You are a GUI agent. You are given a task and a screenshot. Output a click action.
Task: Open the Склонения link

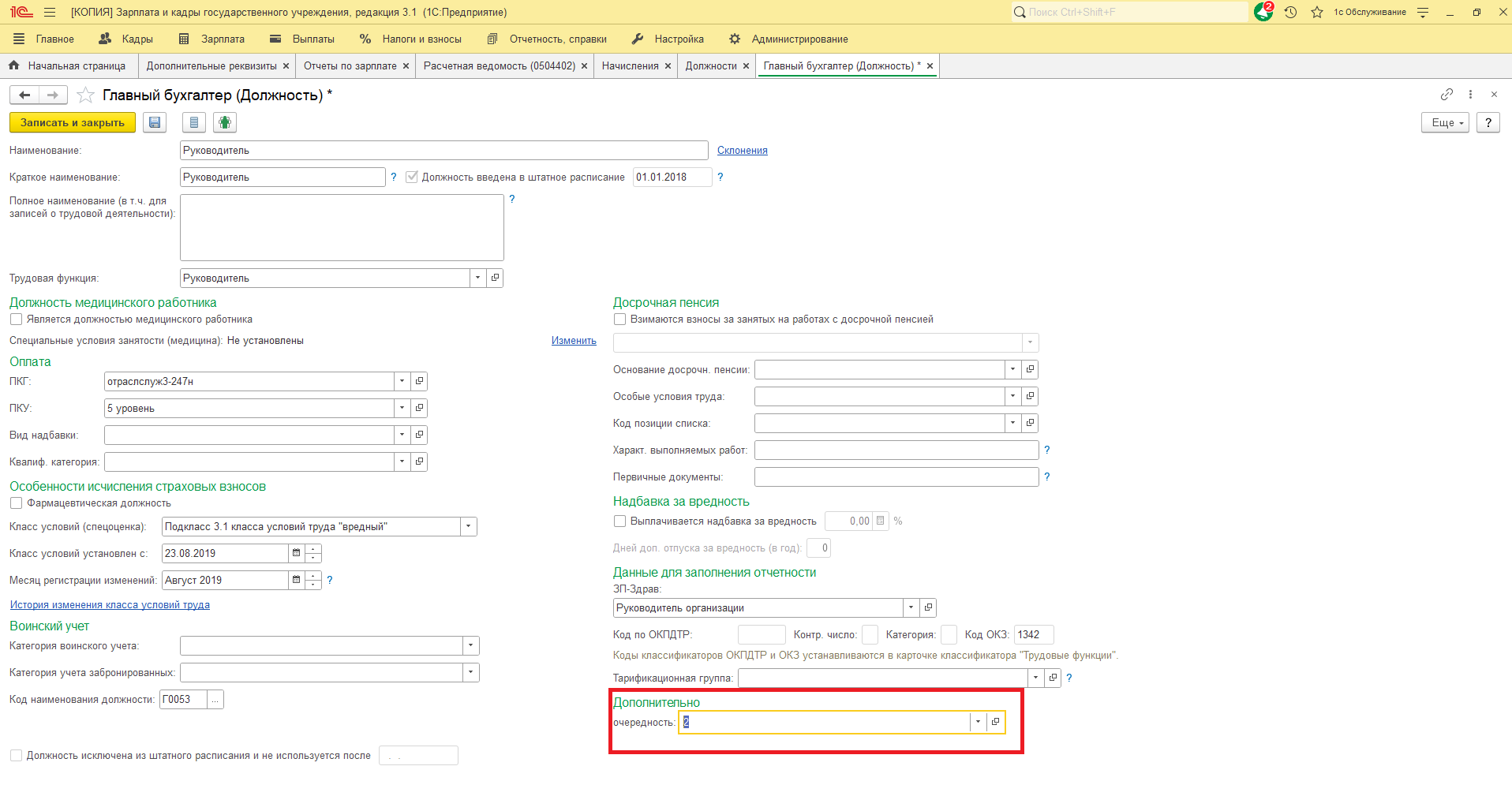[742, 150]
